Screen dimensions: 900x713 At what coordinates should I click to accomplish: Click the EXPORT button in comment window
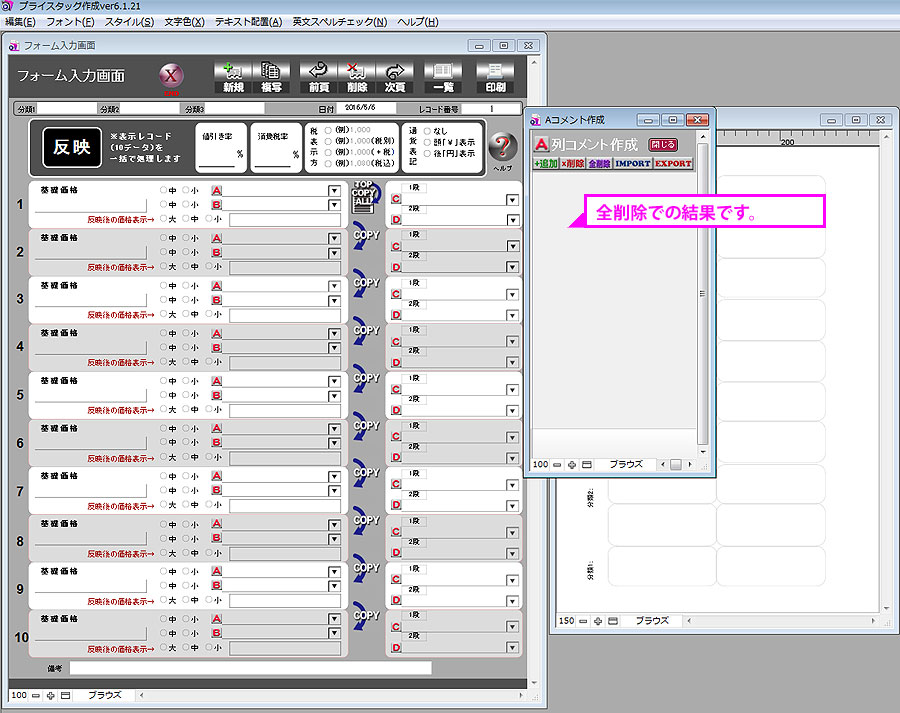[x=673, y=163]
